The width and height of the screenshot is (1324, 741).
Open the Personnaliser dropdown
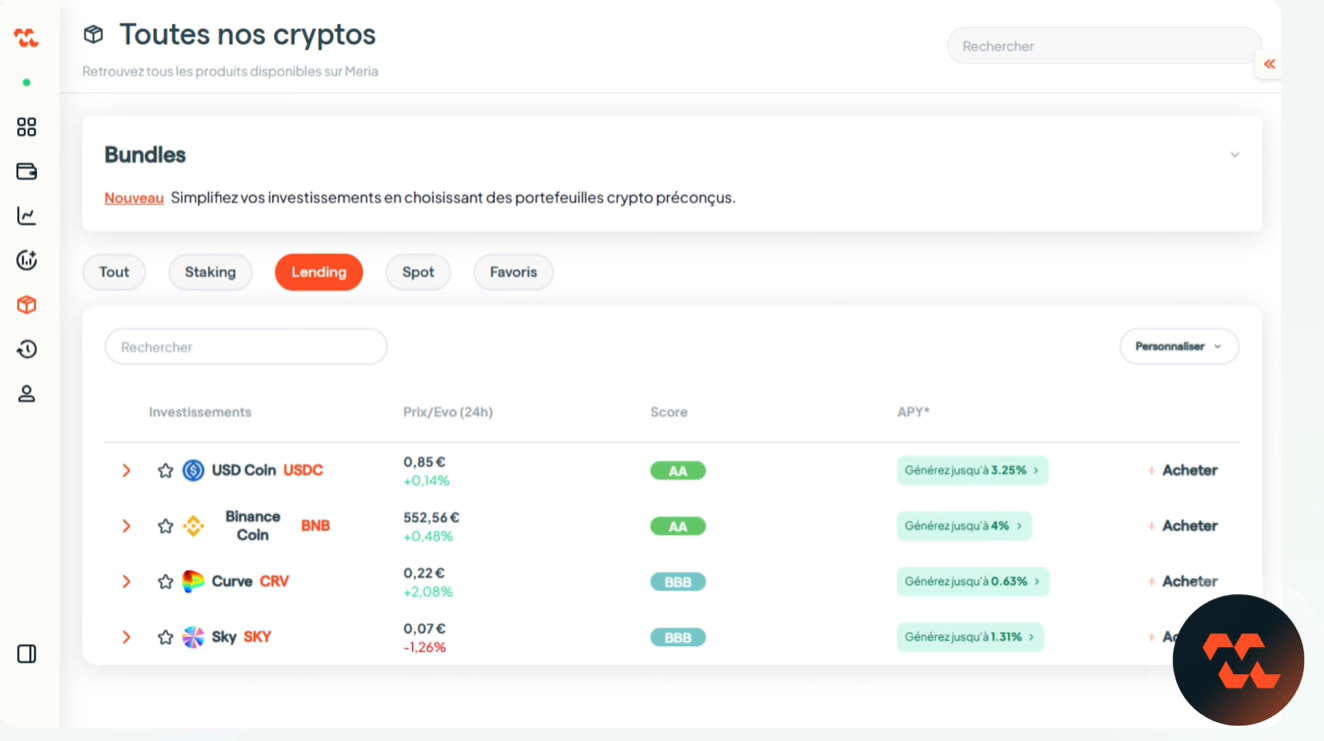(1179, 347)
